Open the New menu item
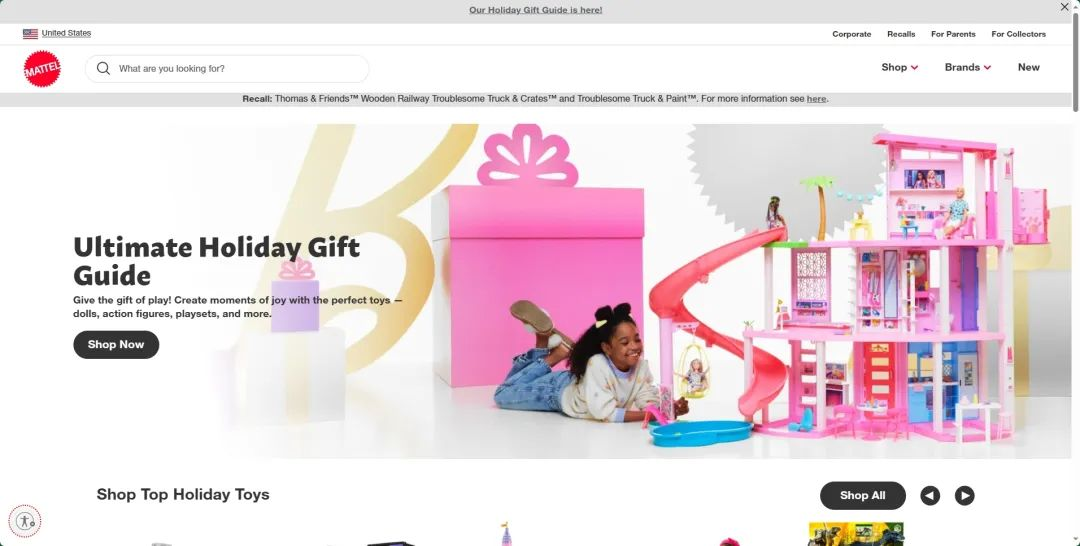 (1028, 67)
